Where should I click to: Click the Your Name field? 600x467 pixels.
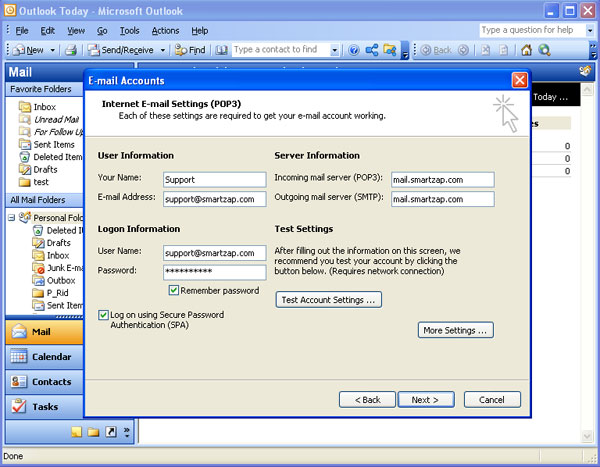215,180
